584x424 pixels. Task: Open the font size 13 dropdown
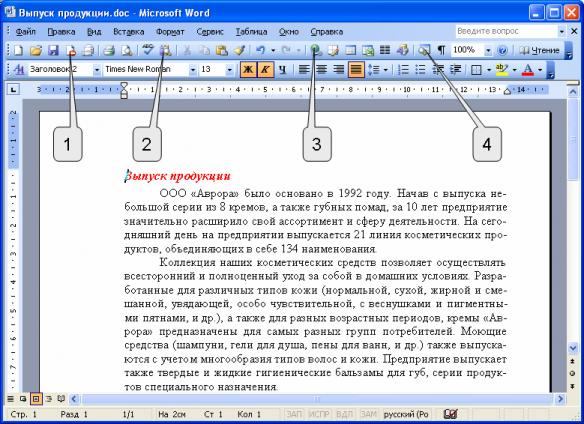pyautogui.click(x=229, y=70)
